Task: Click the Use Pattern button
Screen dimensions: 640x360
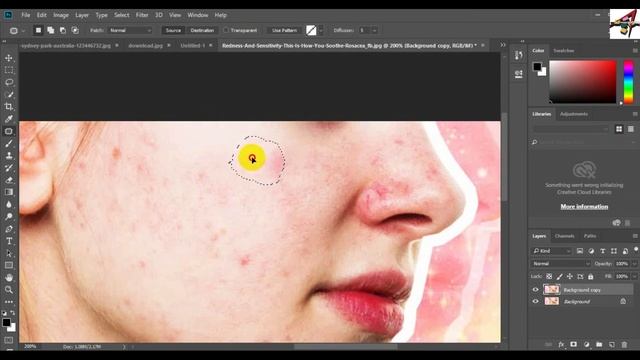Action: pyautogui.click(x=284, y=30)
